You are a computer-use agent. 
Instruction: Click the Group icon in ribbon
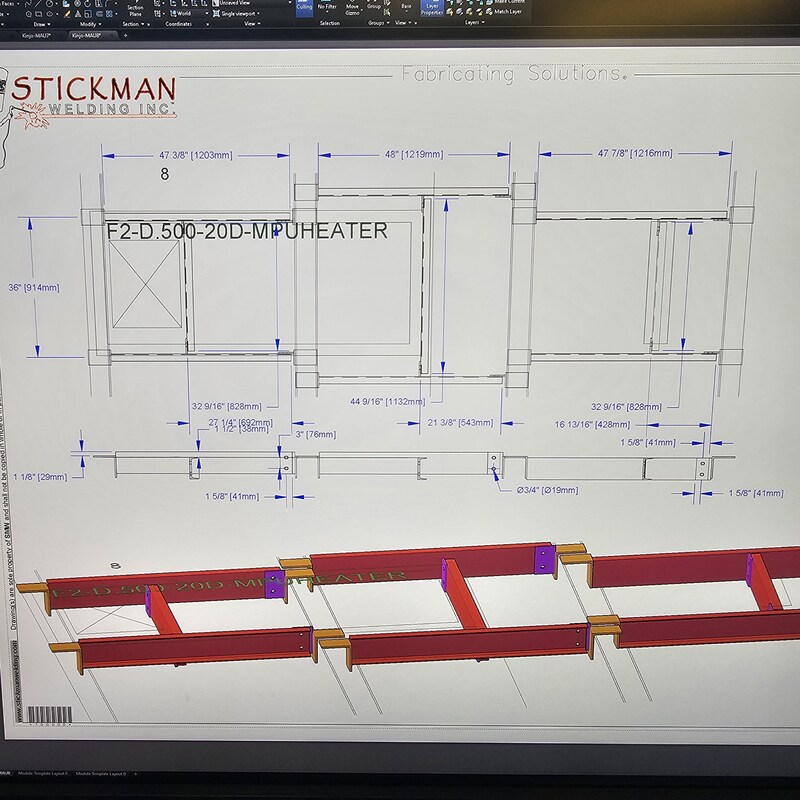point(374,6)
